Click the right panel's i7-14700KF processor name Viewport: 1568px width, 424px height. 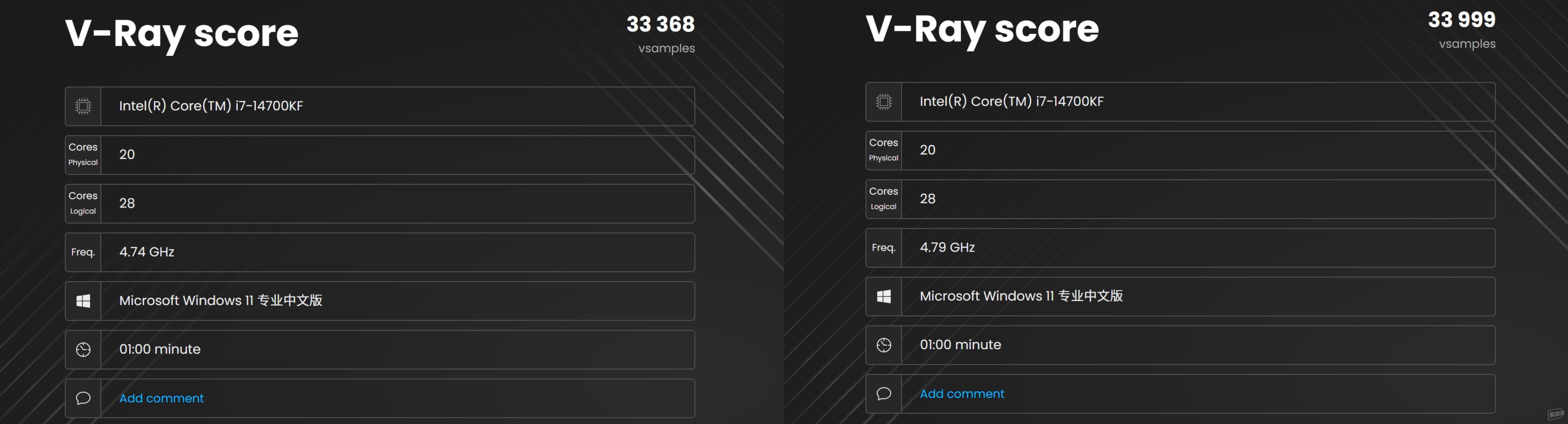click(x=1011, y=102)
